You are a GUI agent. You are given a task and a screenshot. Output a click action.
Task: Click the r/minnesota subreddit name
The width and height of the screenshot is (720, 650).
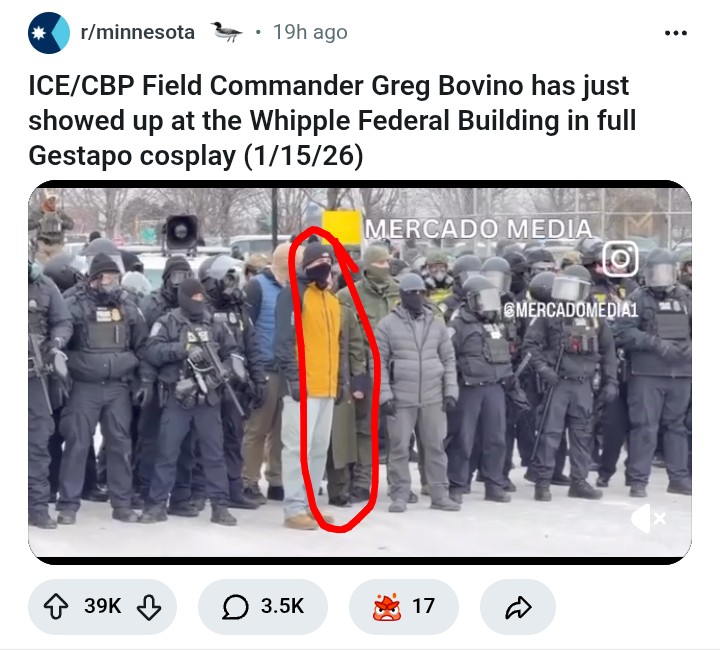(137, 33)
